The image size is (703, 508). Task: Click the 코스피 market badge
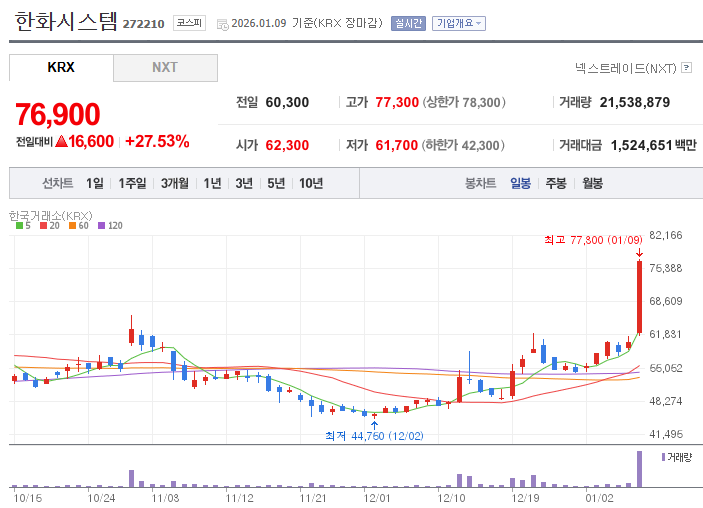click(189, 23)
